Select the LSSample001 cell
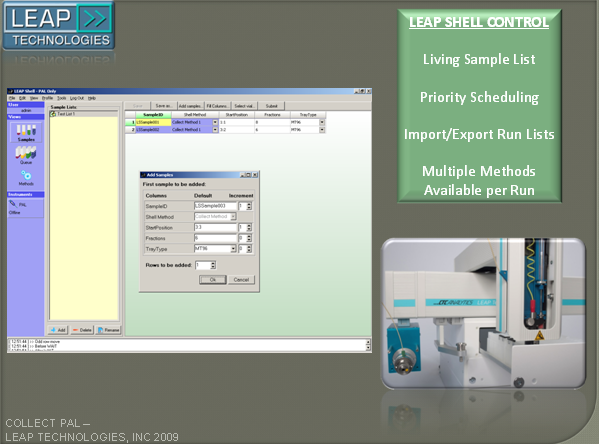 [x=153, y=122]
